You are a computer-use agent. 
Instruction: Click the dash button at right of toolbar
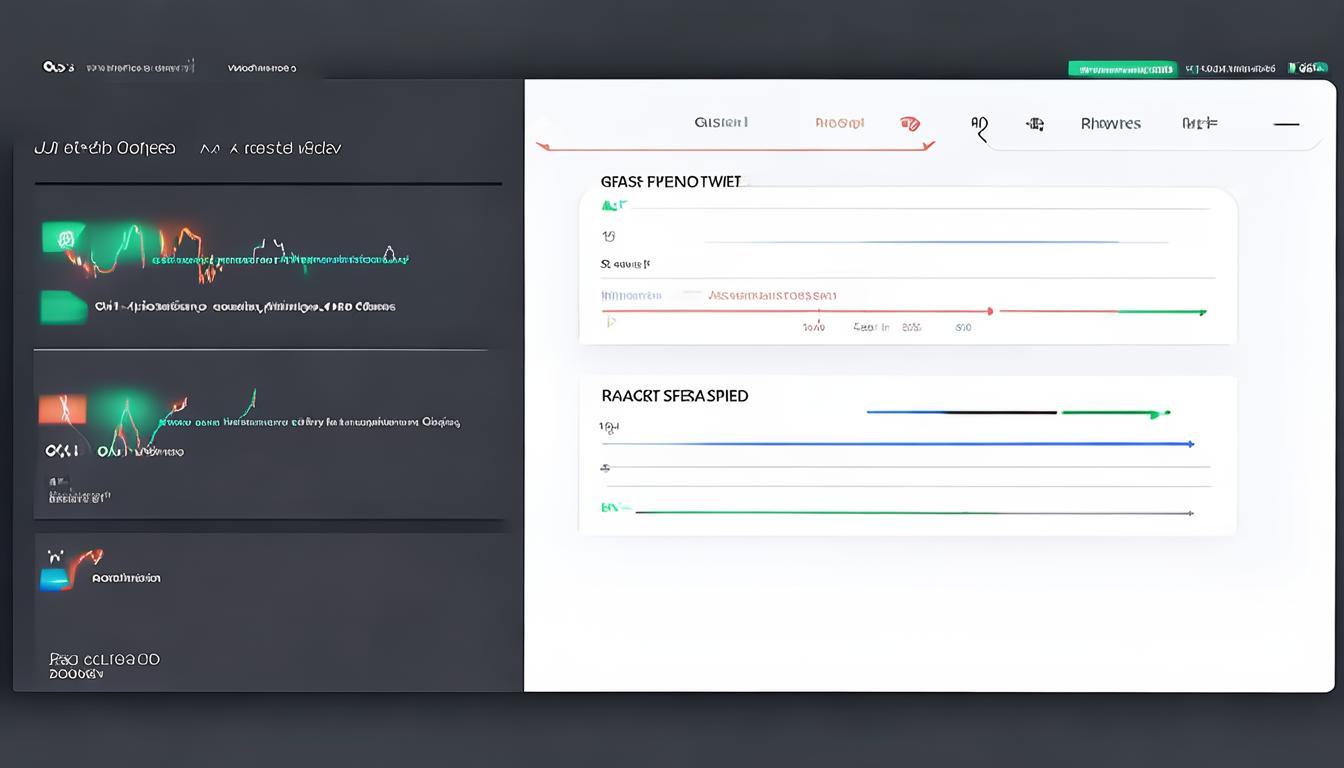pyautogui.click(x=1286, y=124)
